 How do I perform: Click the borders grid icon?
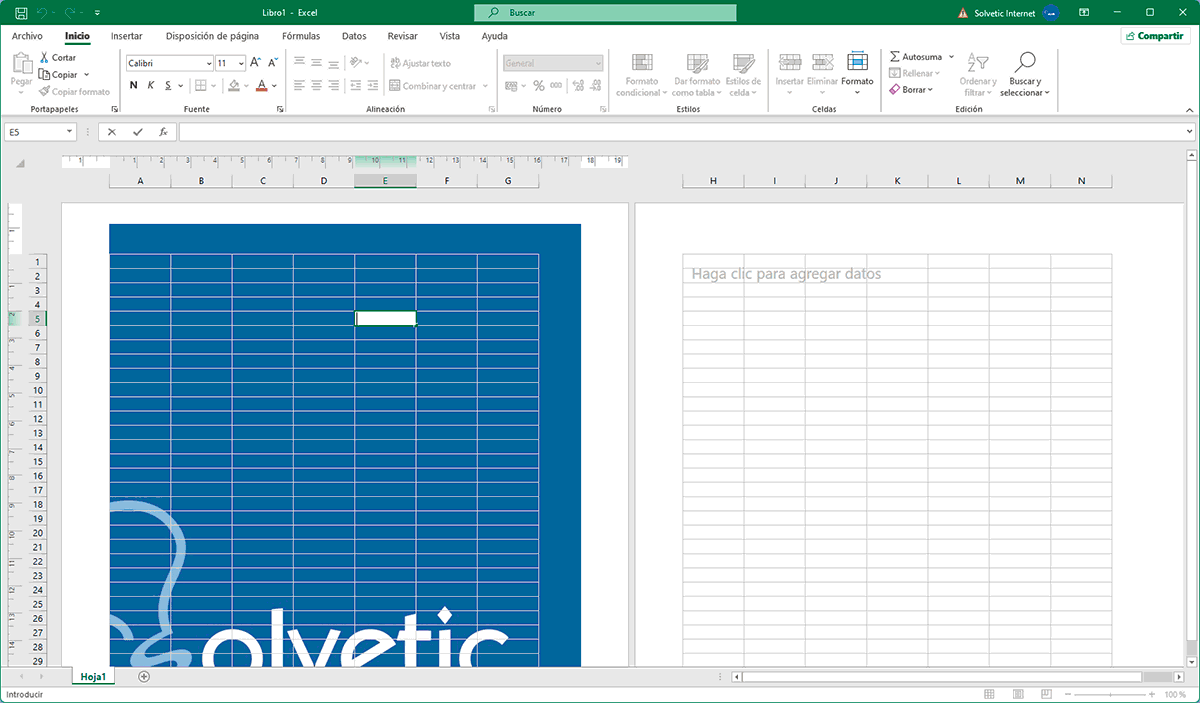pyautogui.click(x=200, y=86)
